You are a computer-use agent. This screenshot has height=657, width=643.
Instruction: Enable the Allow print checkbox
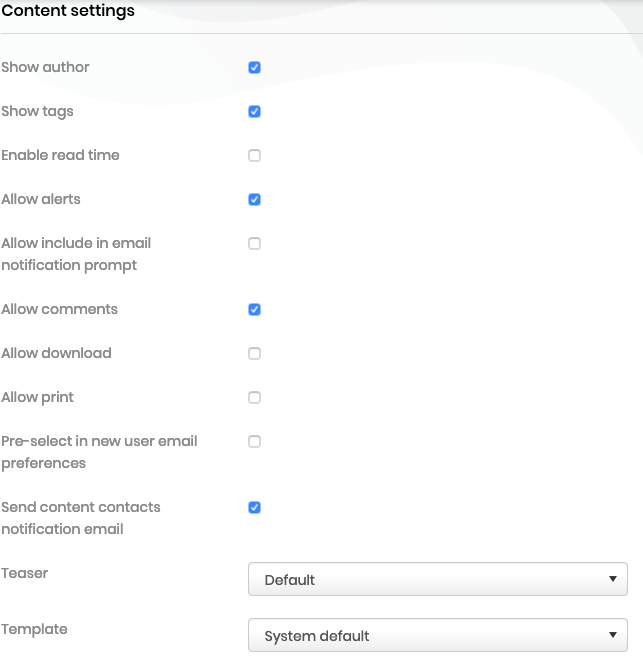click(x=255, y=398)
